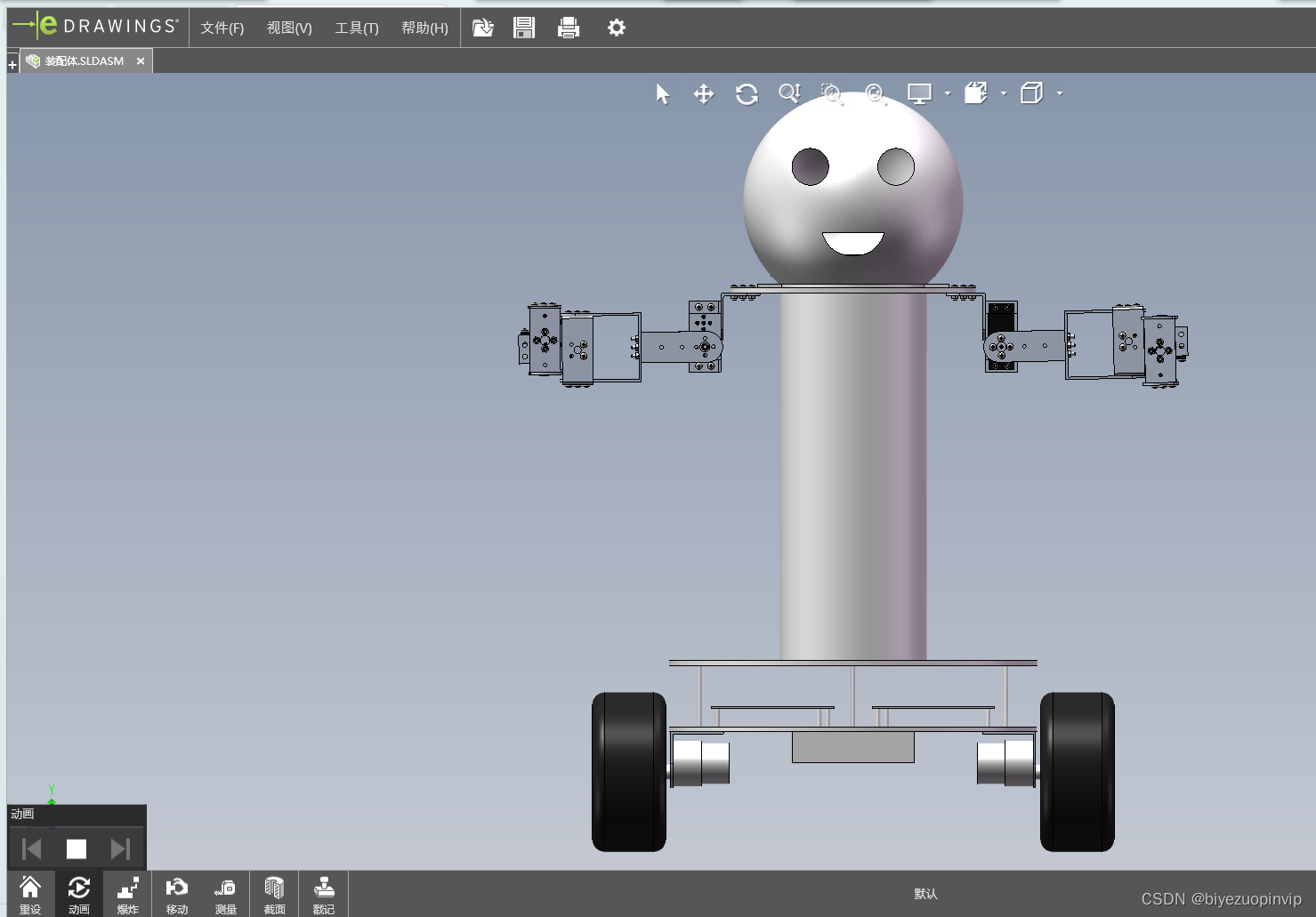The height and width of the screenshot is (917, 1316).
Task: Toggle the 截面 section view
Action: [x=274, y=895]
